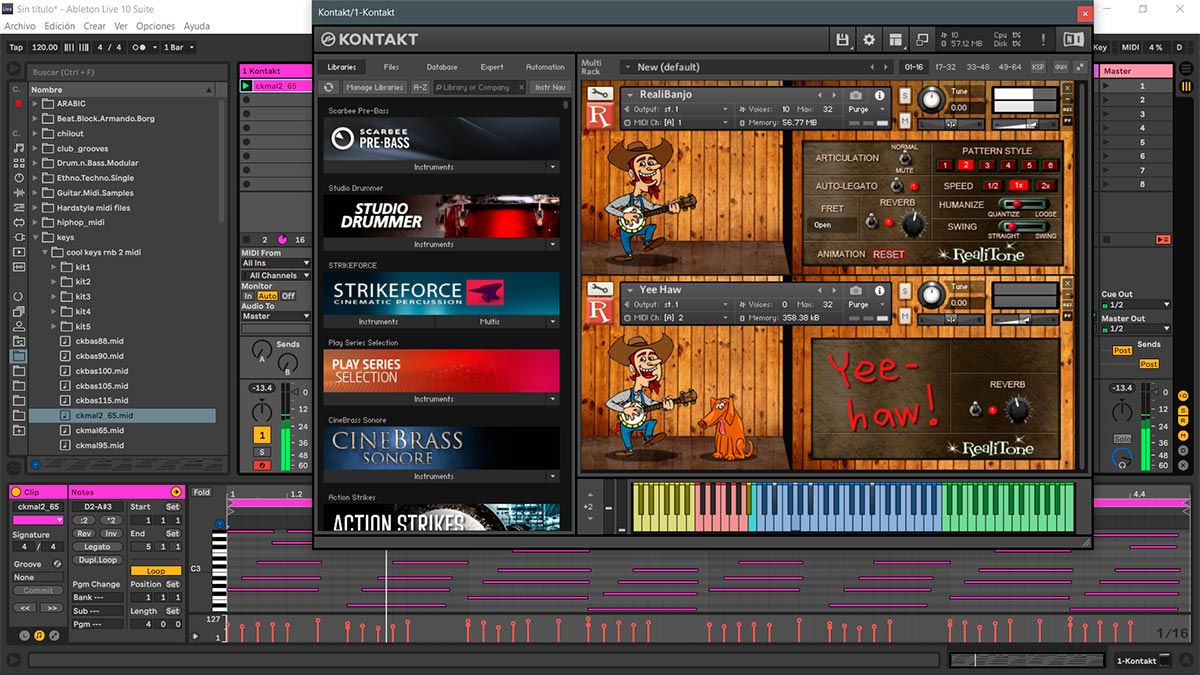The image size is (1200, 675).
Task: Open Instruments category icon in Ableton browser
Action: [19, 178]
